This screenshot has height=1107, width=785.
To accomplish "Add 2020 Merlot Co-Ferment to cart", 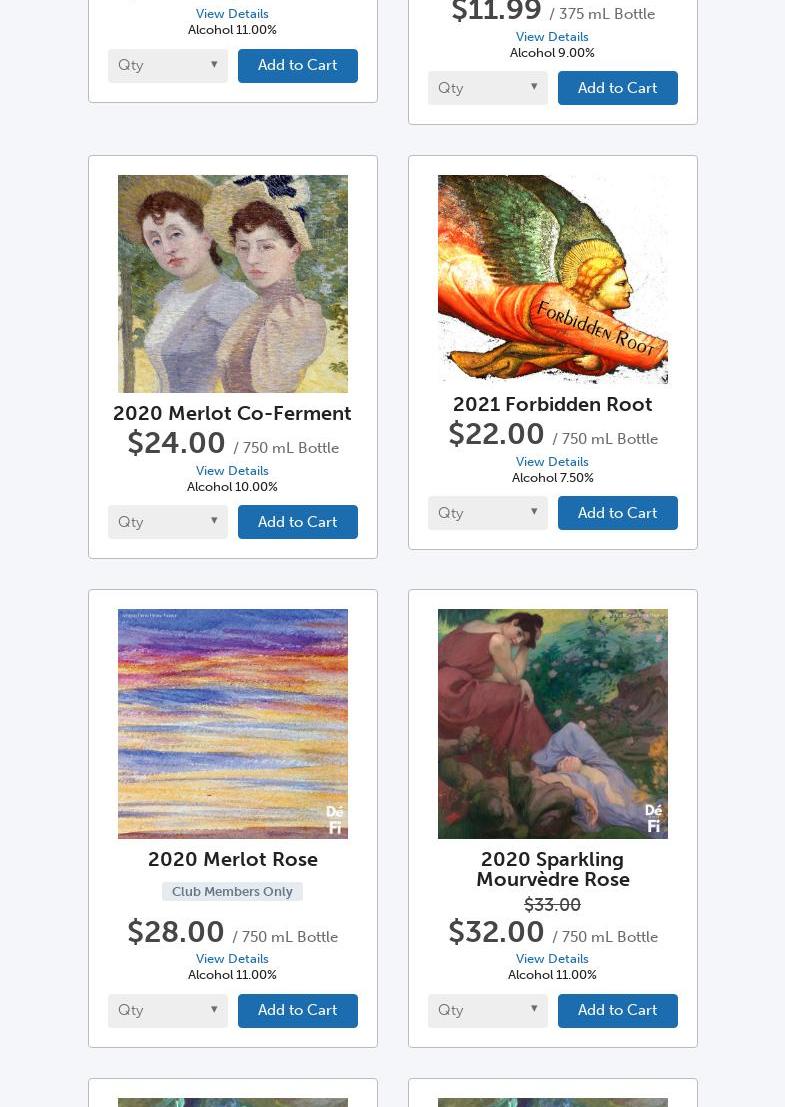I will [297, 522].
